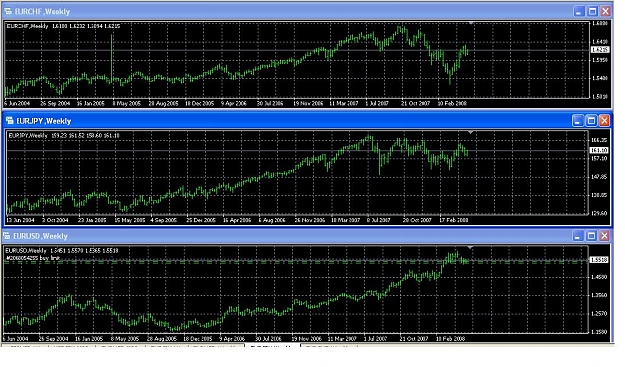Click the 157.10 price level on EURJPY axis

pyautogui.click(x=599, y=159)
